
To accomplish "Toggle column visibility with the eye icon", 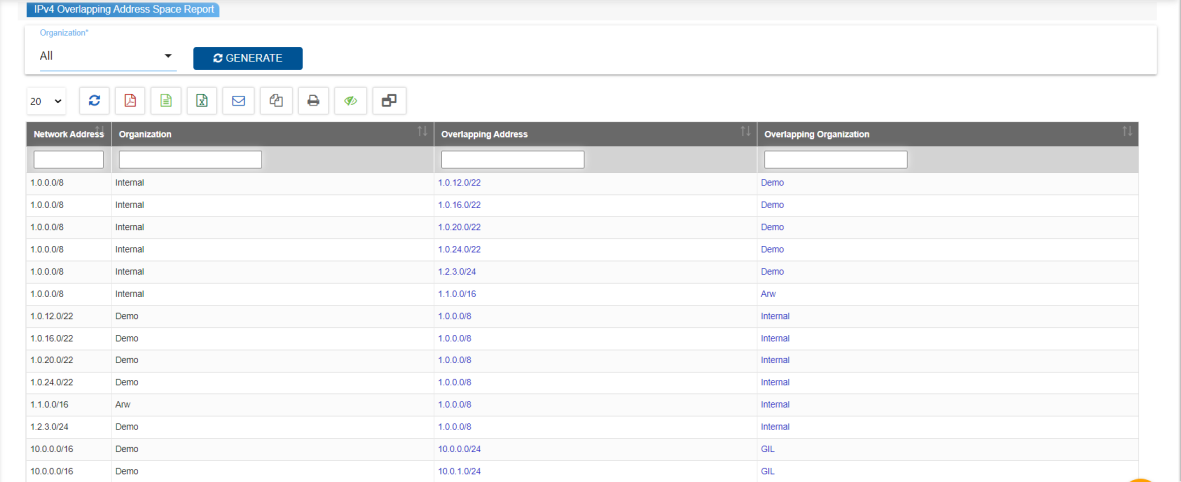I will 350,101.
